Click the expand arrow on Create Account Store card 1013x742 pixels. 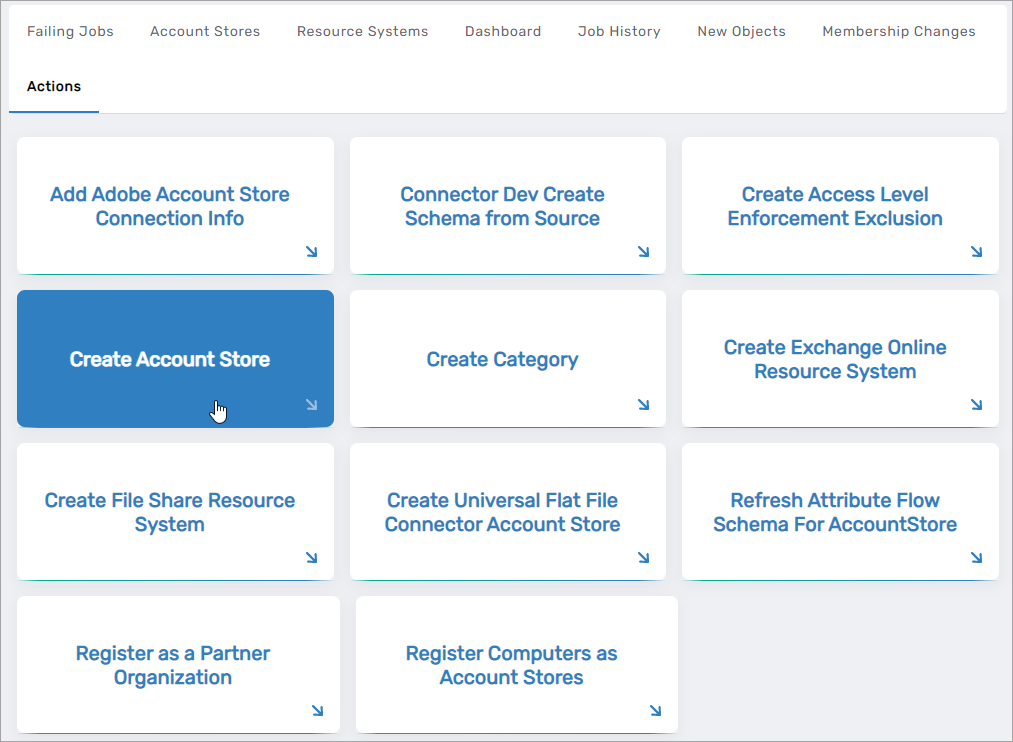pos(311,405)
